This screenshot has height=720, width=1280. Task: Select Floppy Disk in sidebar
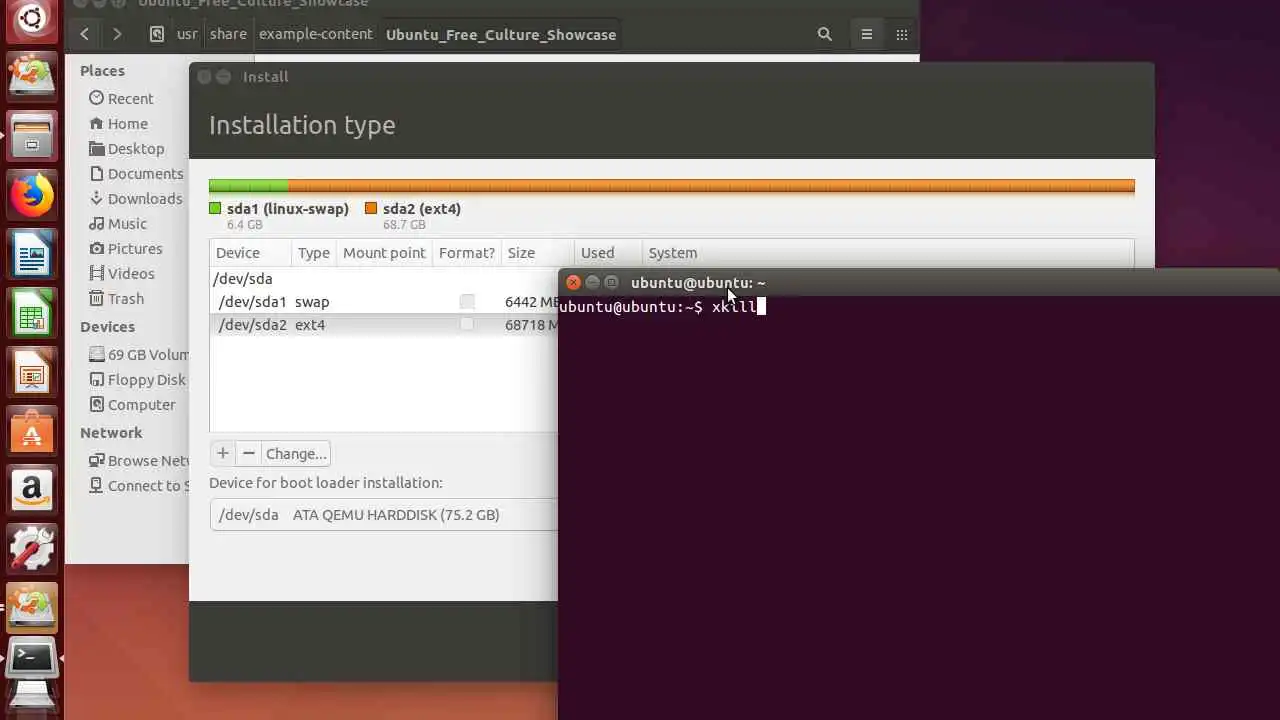click(138, 379)
